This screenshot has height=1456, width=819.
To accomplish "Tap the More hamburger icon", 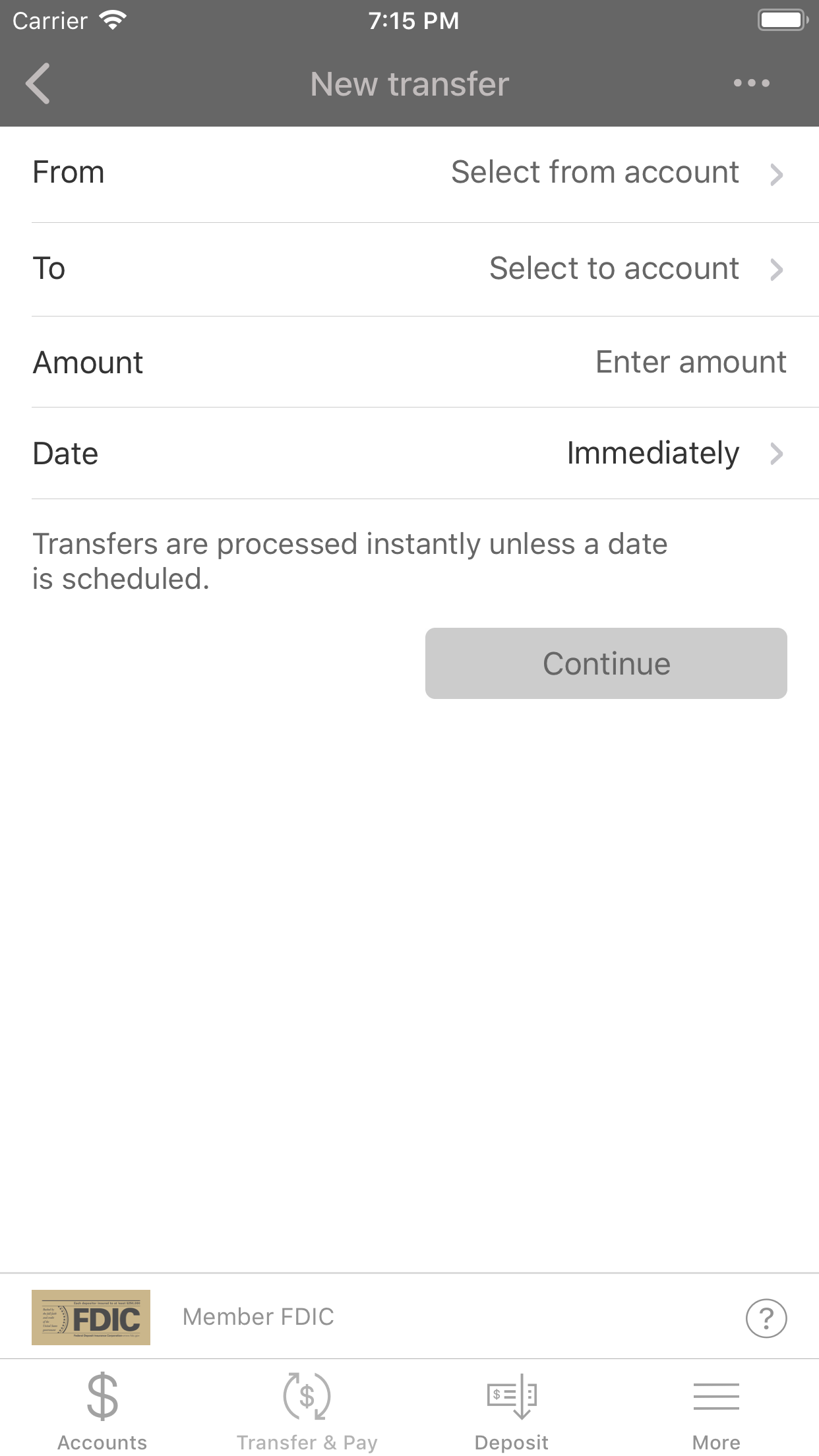I will click(716, 1396).
